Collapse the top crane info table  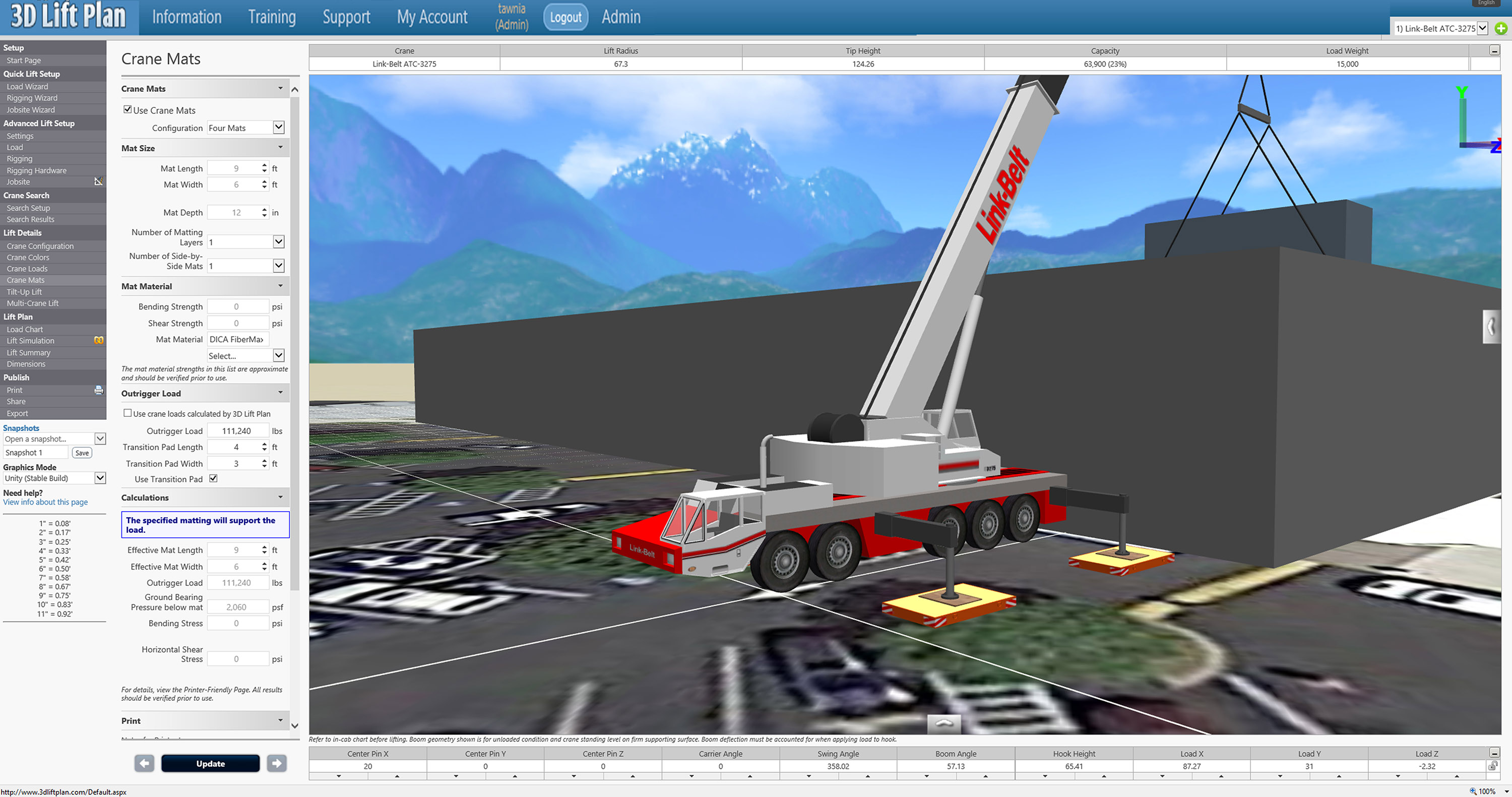1494,50
